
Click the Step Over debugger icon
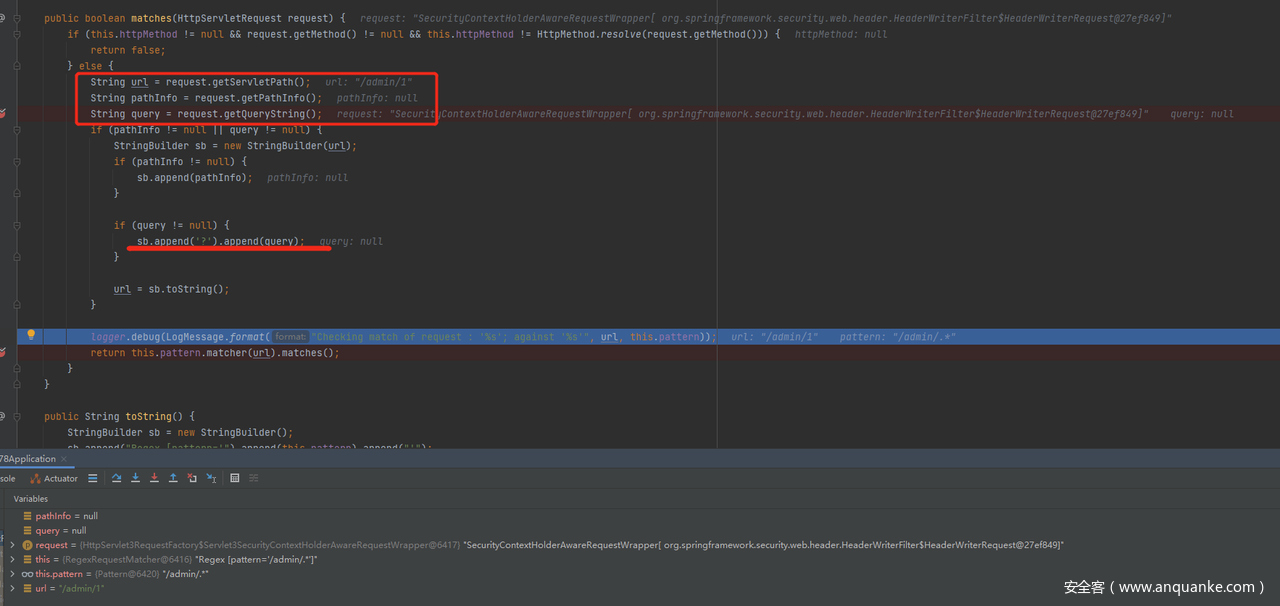click(x=117, y=479)
